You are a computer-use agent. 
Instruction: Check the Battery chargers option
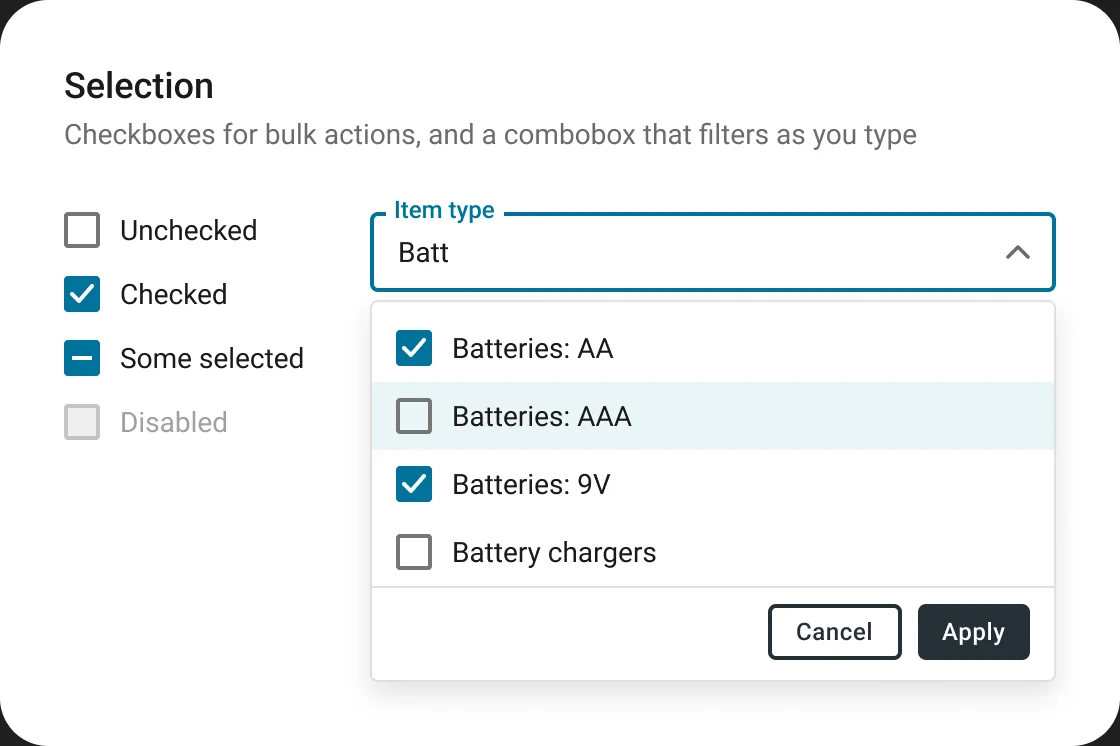414,552
